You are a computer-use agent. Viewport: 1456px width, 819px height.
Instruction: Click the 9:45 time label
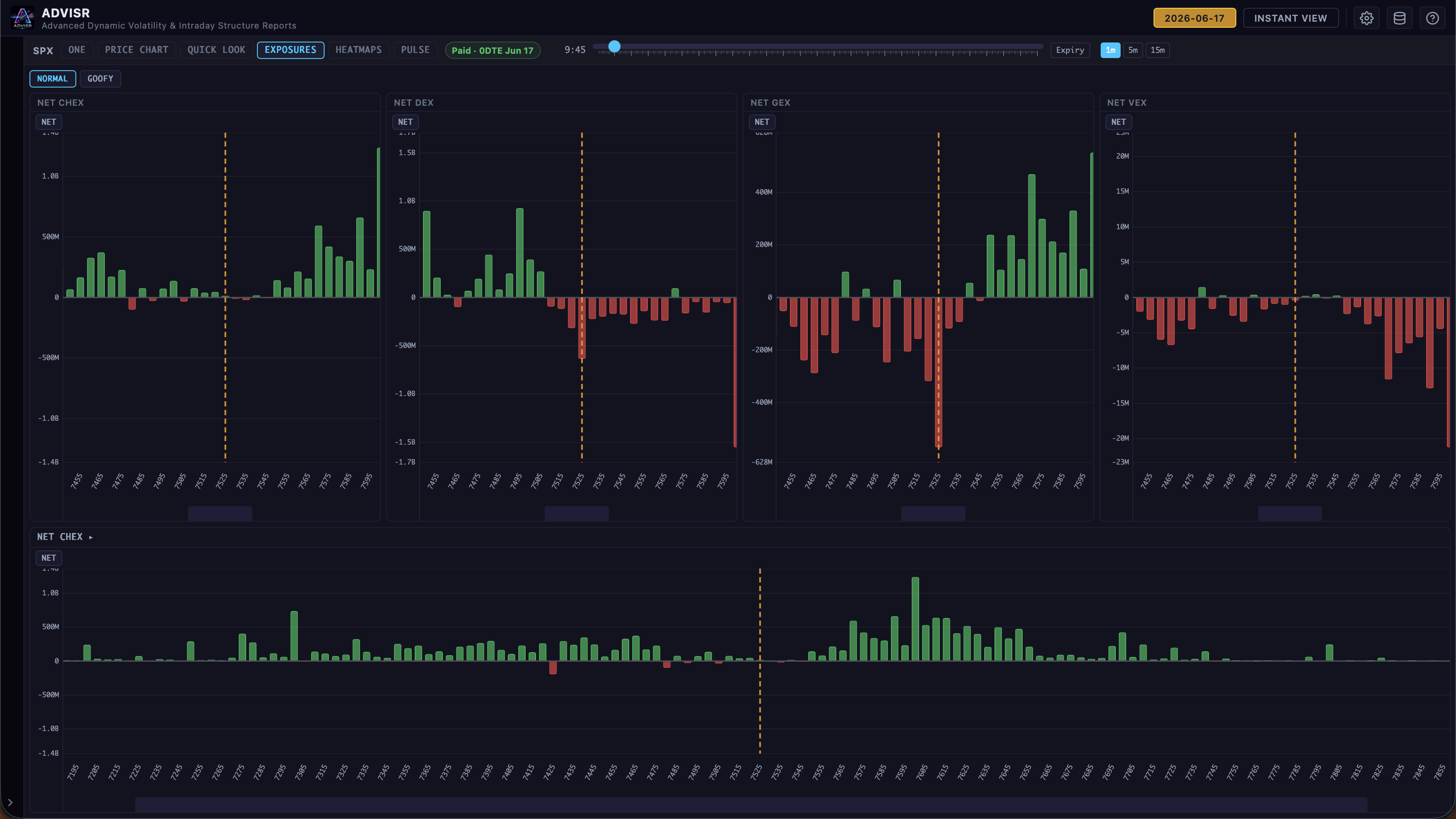pyautogui.click(x=575, y=50)
